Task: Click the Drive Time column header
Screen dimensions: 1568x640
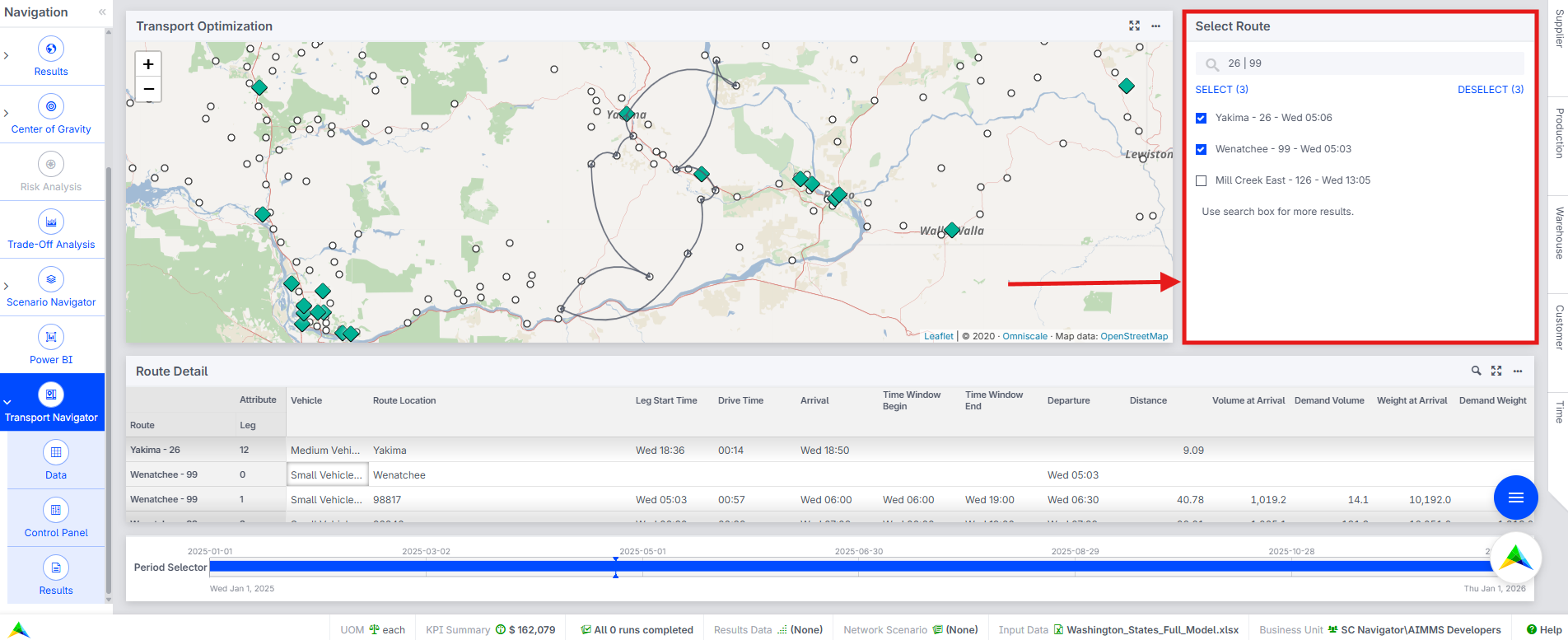Action: point(740,400)
